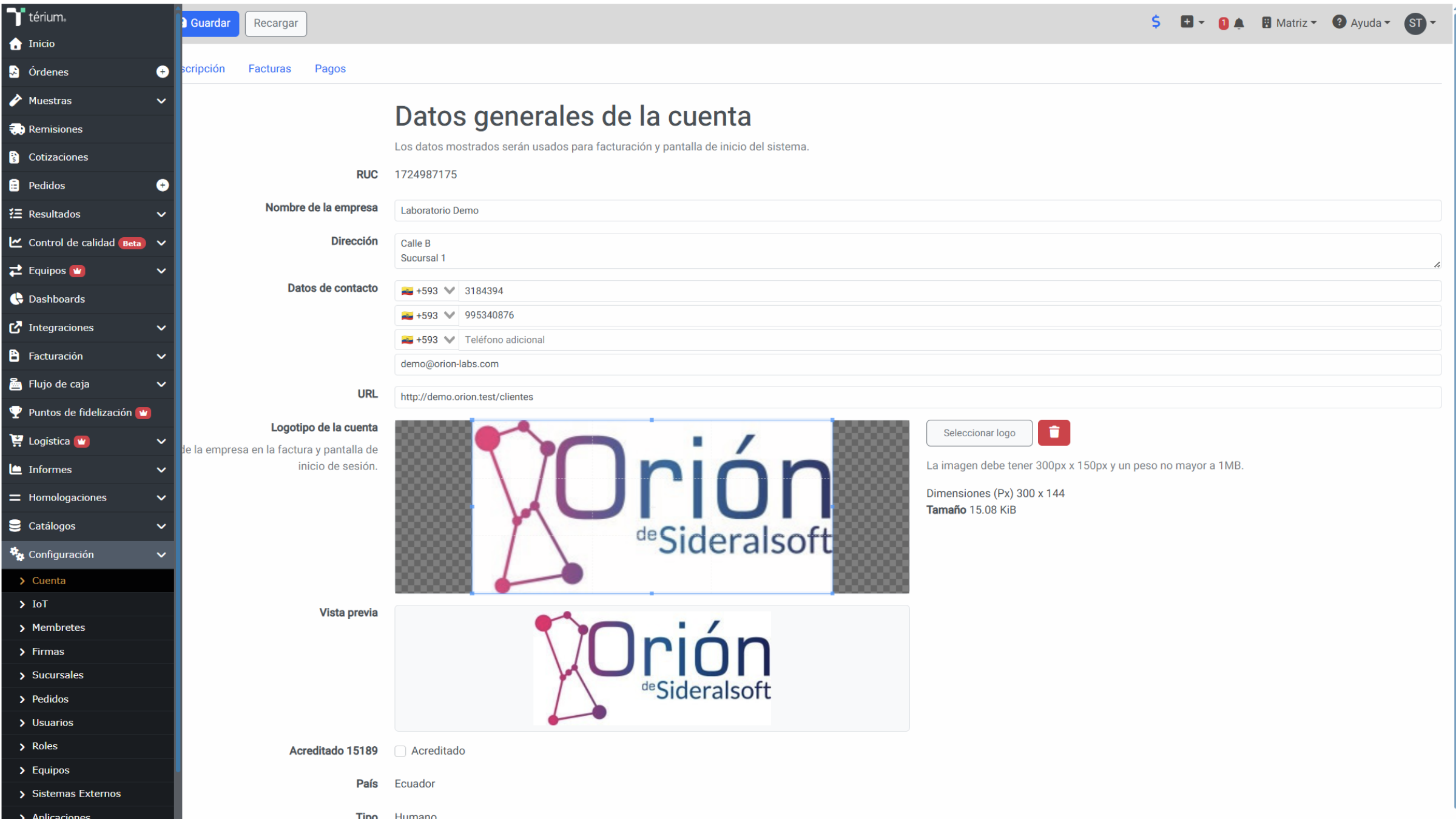Click the Inicio home icon
Viewport: 1456px width, 819px height.
16,44
